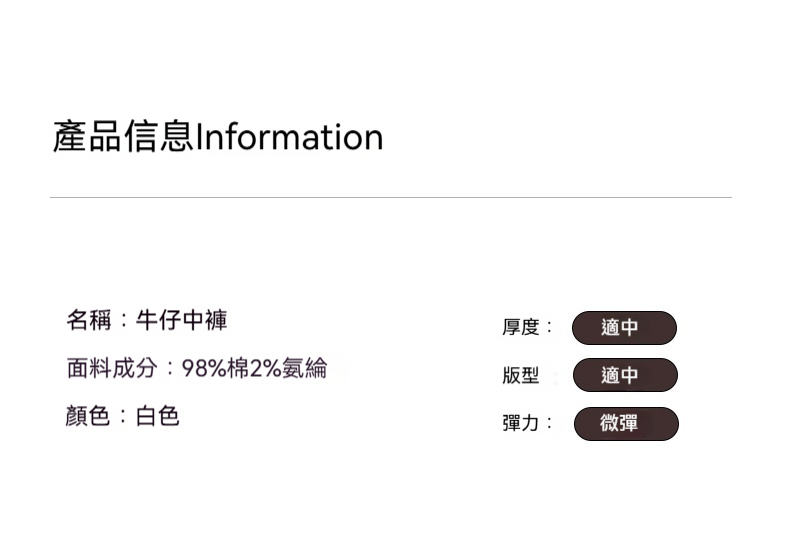This screenshot has width=790, height=538.
Task: Click the colon after 厚度
Action: [549, 328]
